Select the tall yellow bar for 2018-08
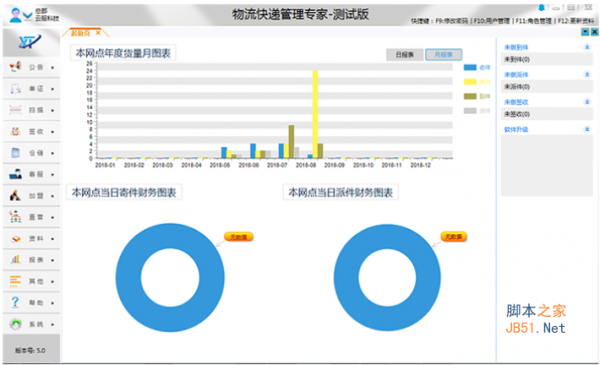Screen dimensions: 600x365 (315, 114)
